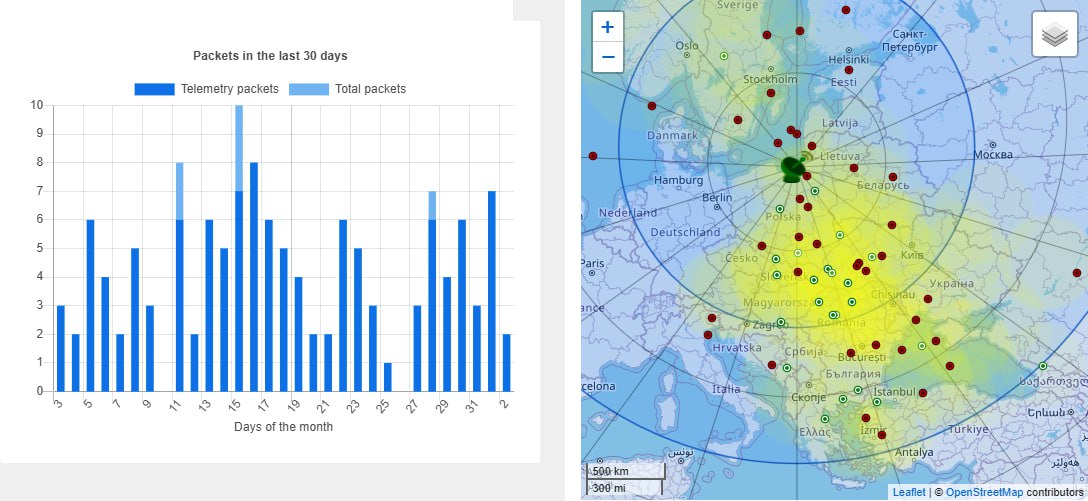
Task: Zoom out on the map
Action: tap(607, 58)
